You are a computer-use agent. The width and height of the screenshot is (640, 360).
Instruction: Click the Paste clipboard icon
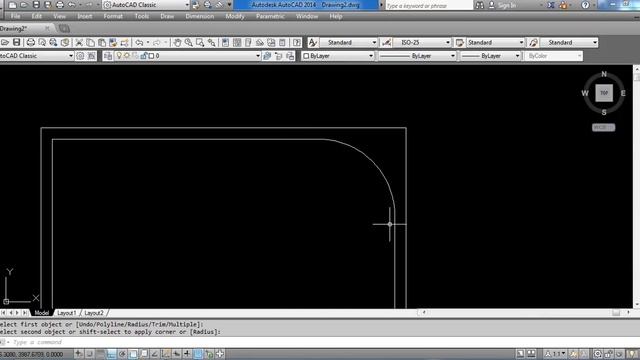(x=102, y=42)
